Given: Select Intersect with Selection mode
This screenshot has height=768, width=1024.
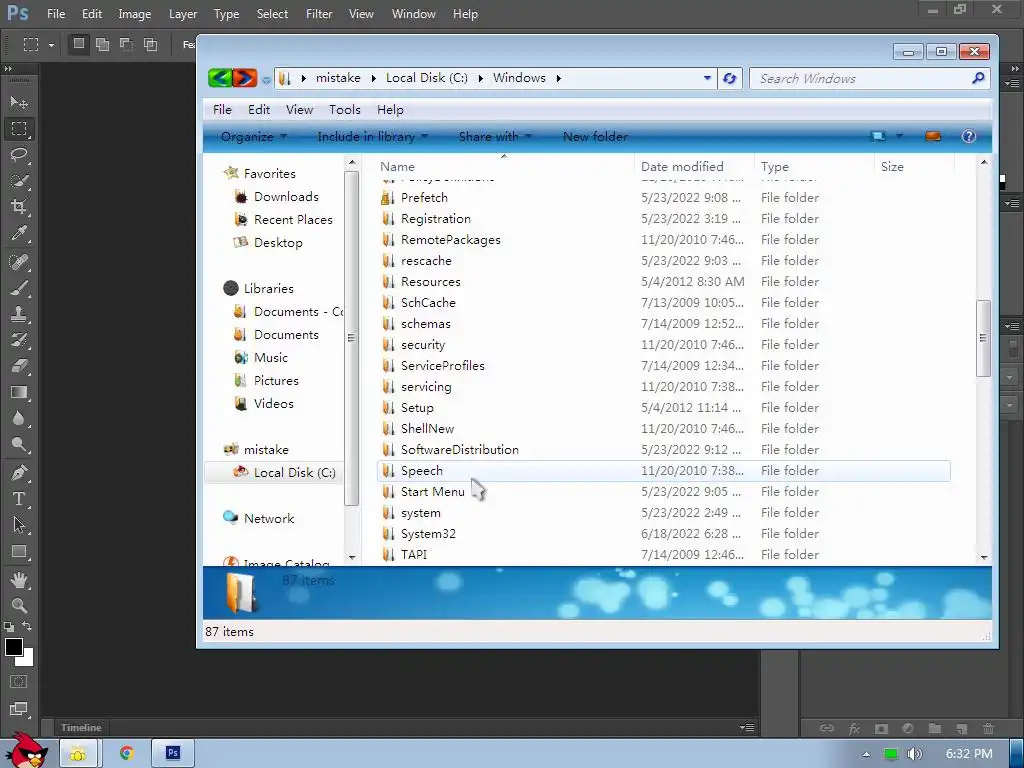Looking at the screenshot, I should (150, 44).
